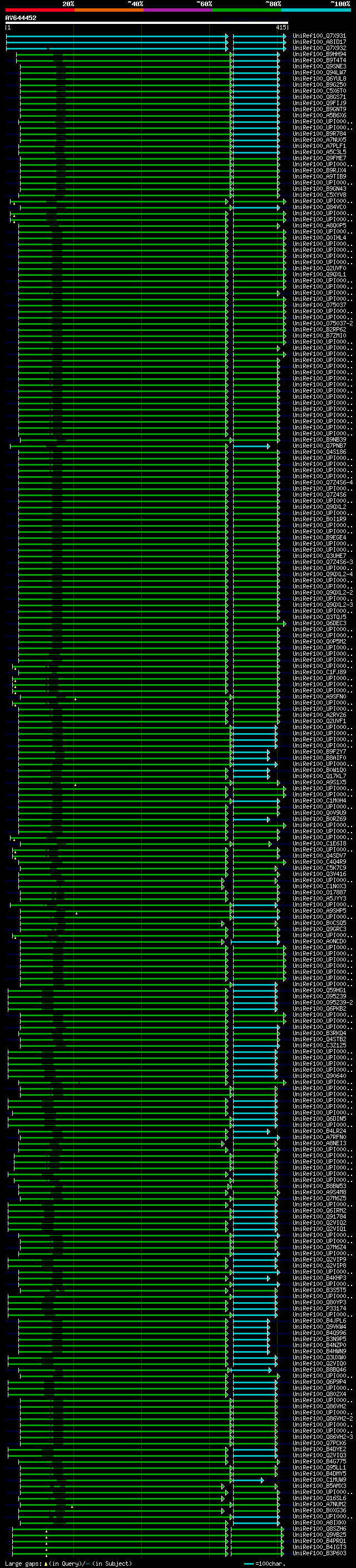The height and width of the screenshot is (1568, 356).
Task: Select hit UniRef100_Q9FIJ9
Action: click(319, 103)
